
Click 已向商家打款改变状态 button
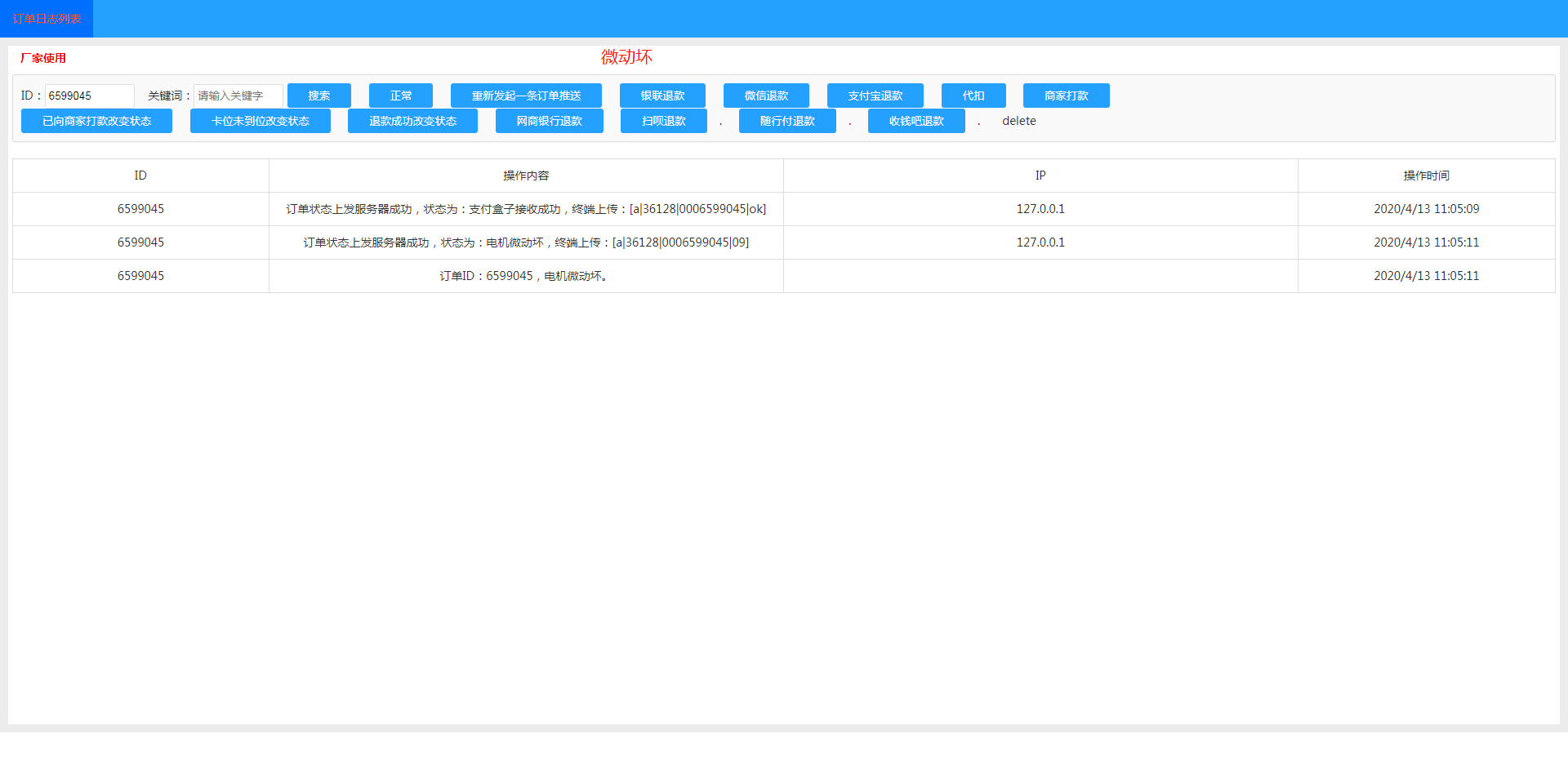click(96, 121)
